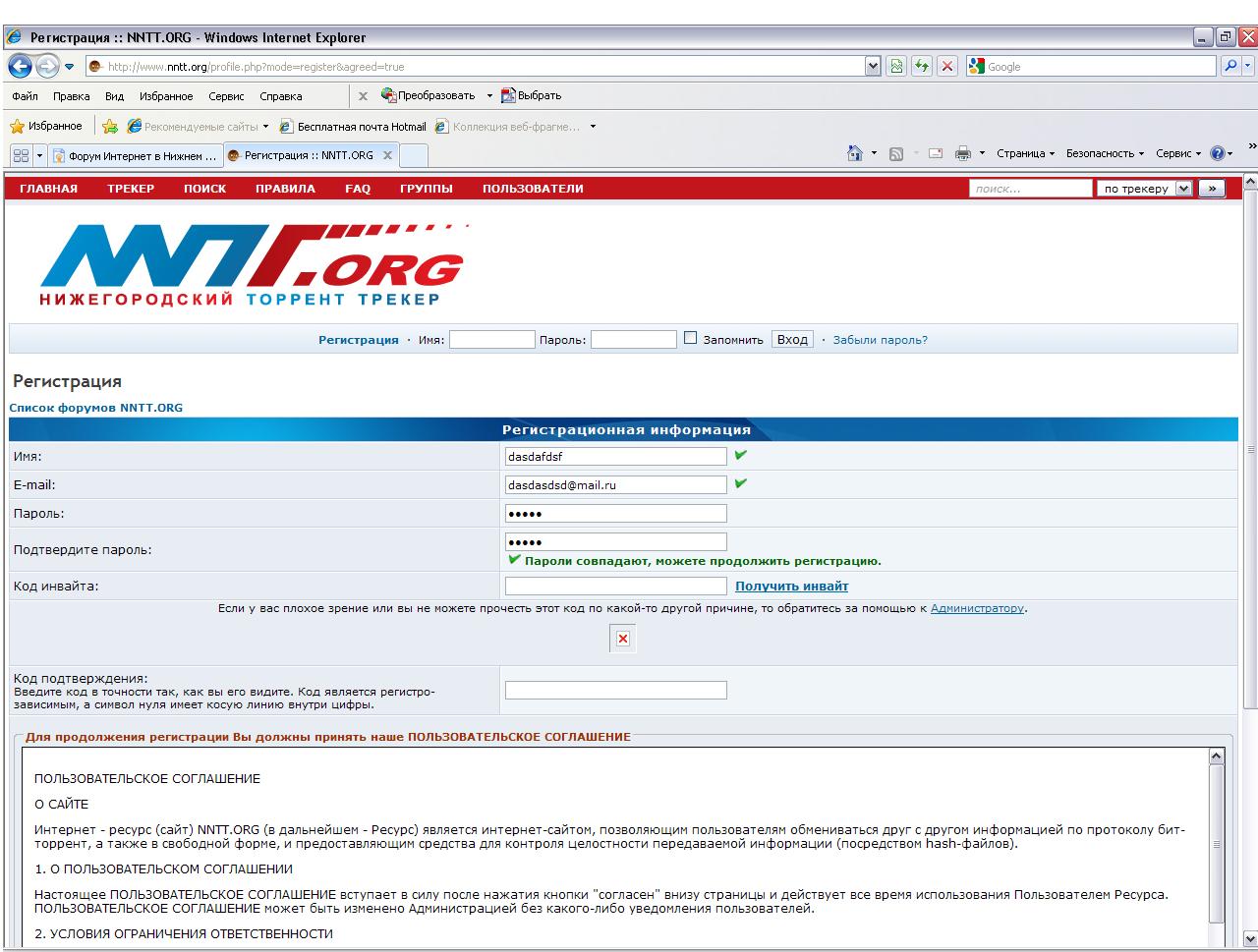Click the Выбрать toolbar button
The image size is (1258, 952).
[532, 95]
